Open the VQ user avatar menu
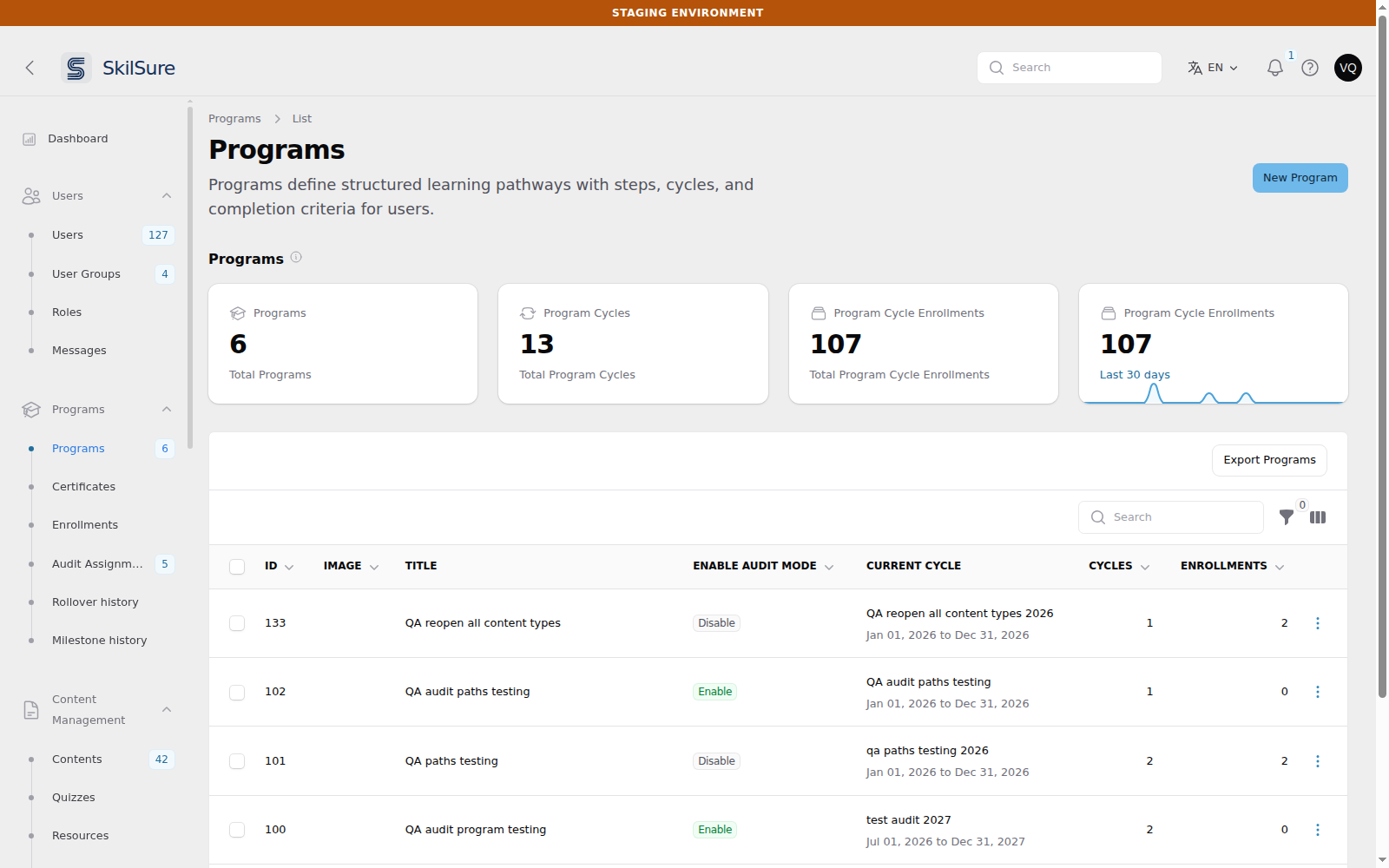 tap(1348, 68)
